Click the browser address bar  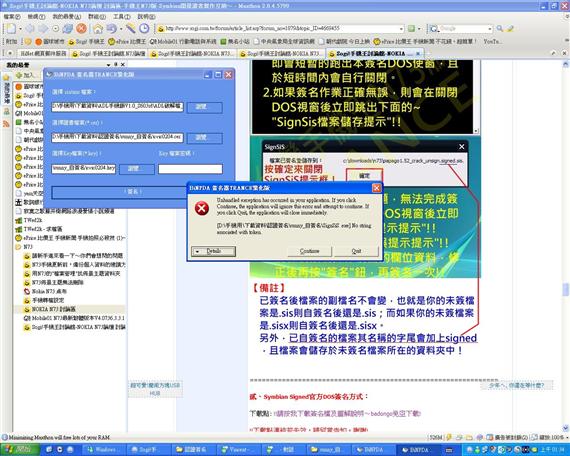[x=279, y=28]
